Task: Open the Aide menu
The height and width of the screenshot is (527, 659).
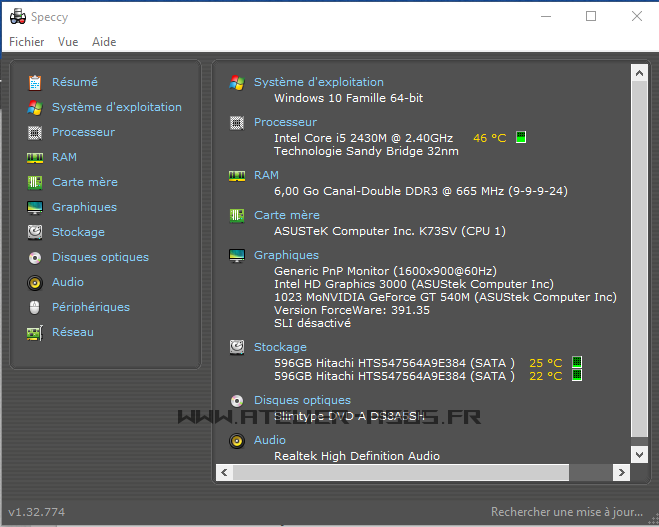Action: point(104,42)
